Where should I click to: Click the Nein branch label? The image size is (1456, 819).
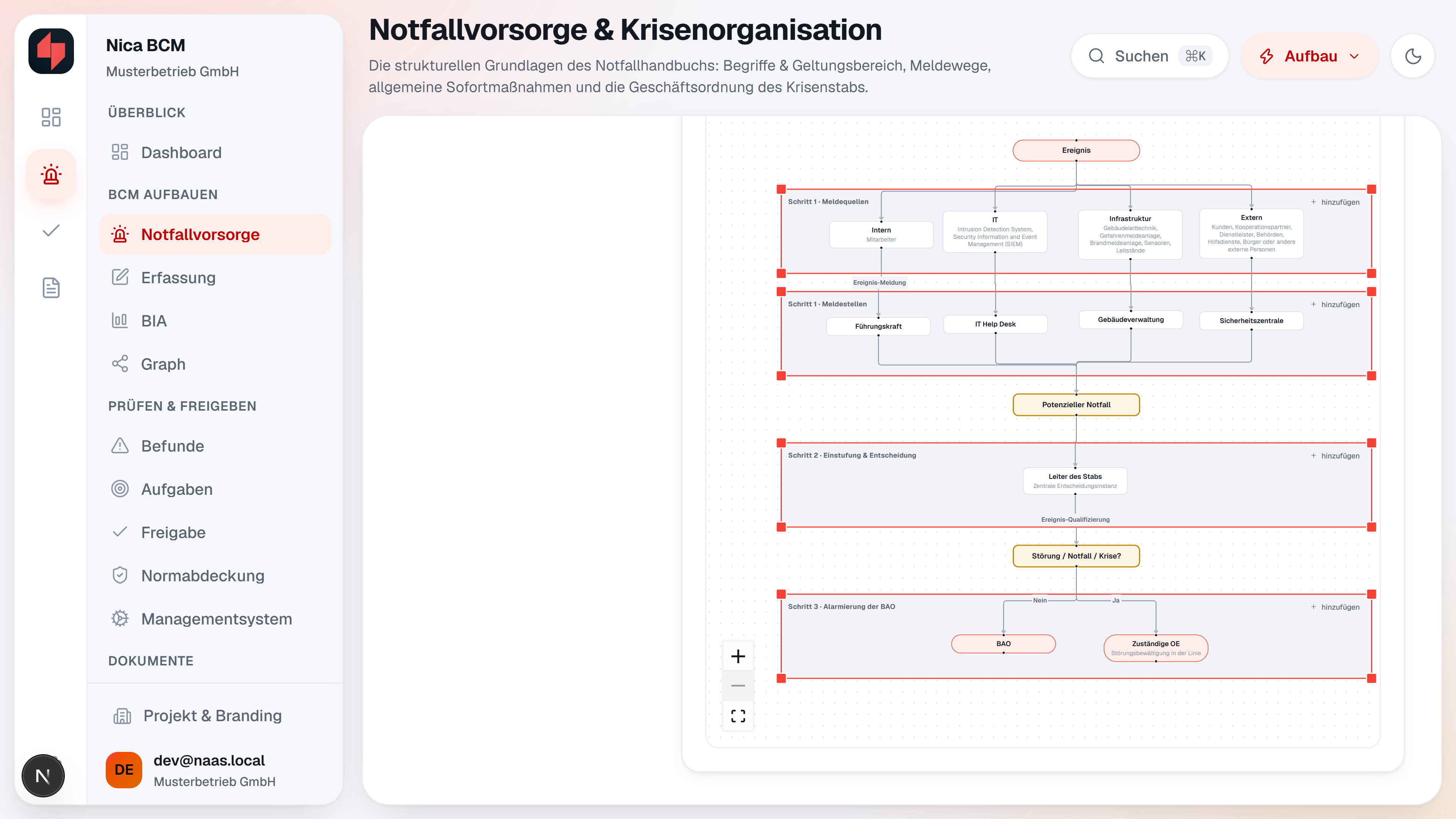pos(1040,600)
